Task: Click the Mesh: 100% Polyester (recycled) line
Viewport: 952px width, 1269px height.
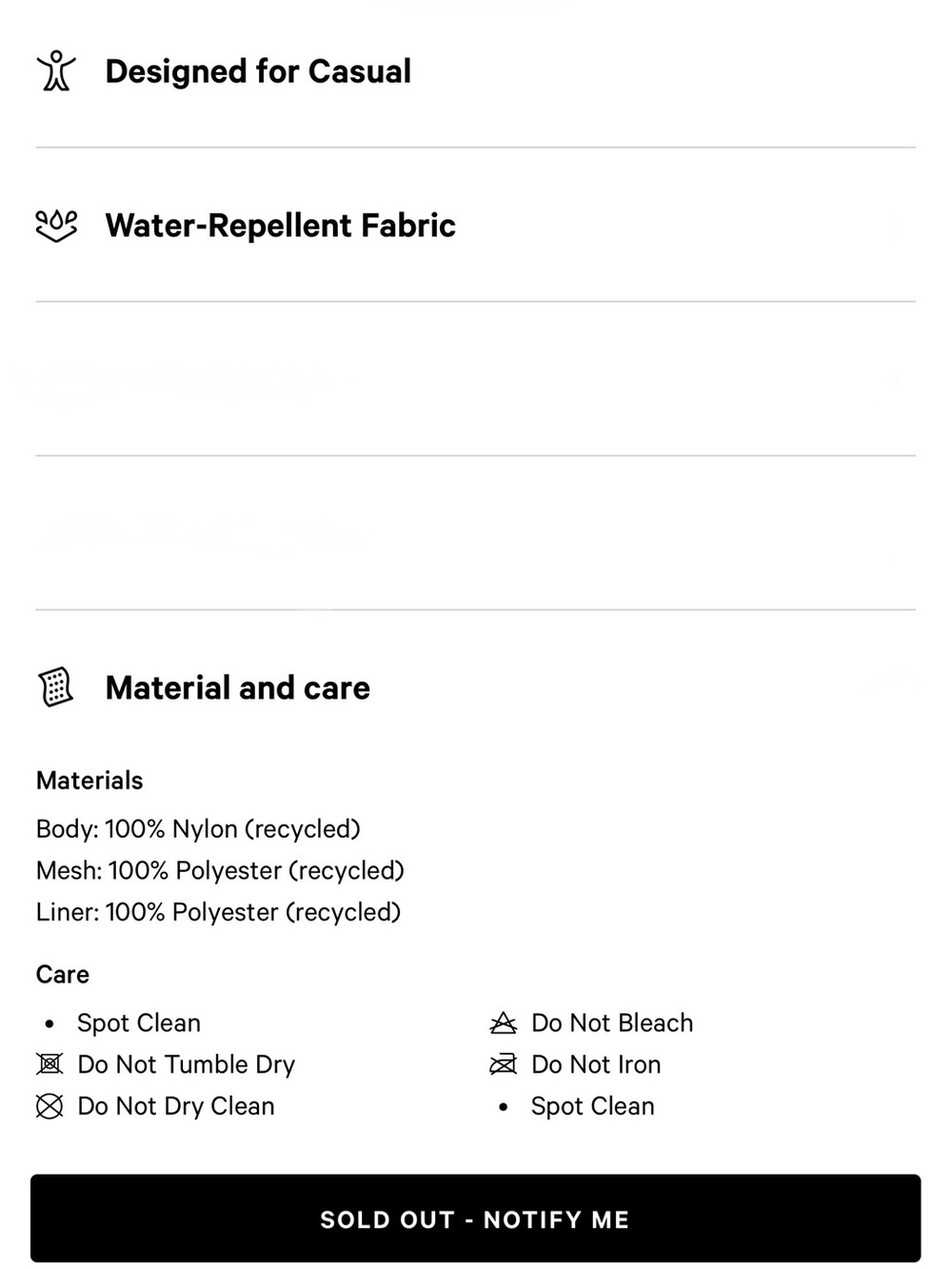Action: pos(220,871)
